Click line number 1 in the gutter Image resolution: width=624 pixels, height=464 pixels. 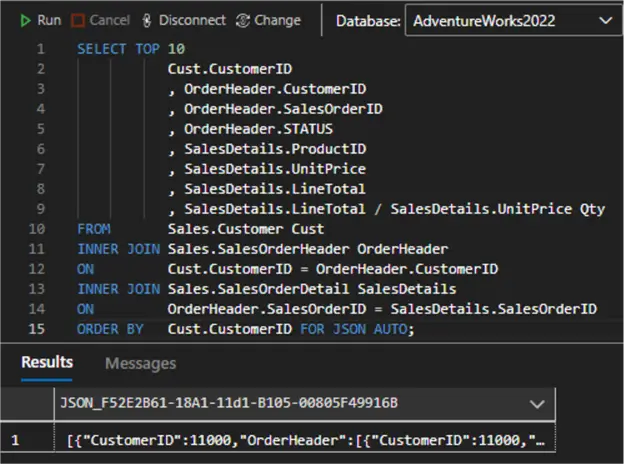[41, 49]
